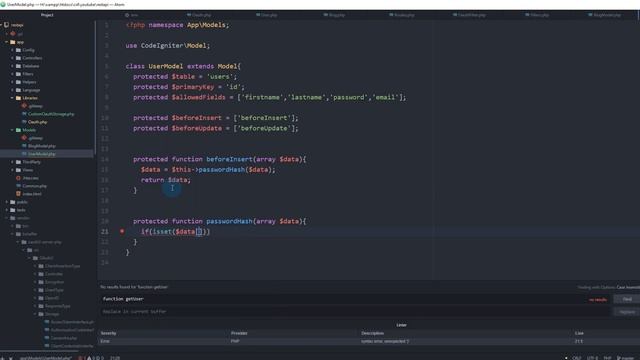640x360 pixels.
Task: Click the vendor folder icon
Action: [13, 218]
